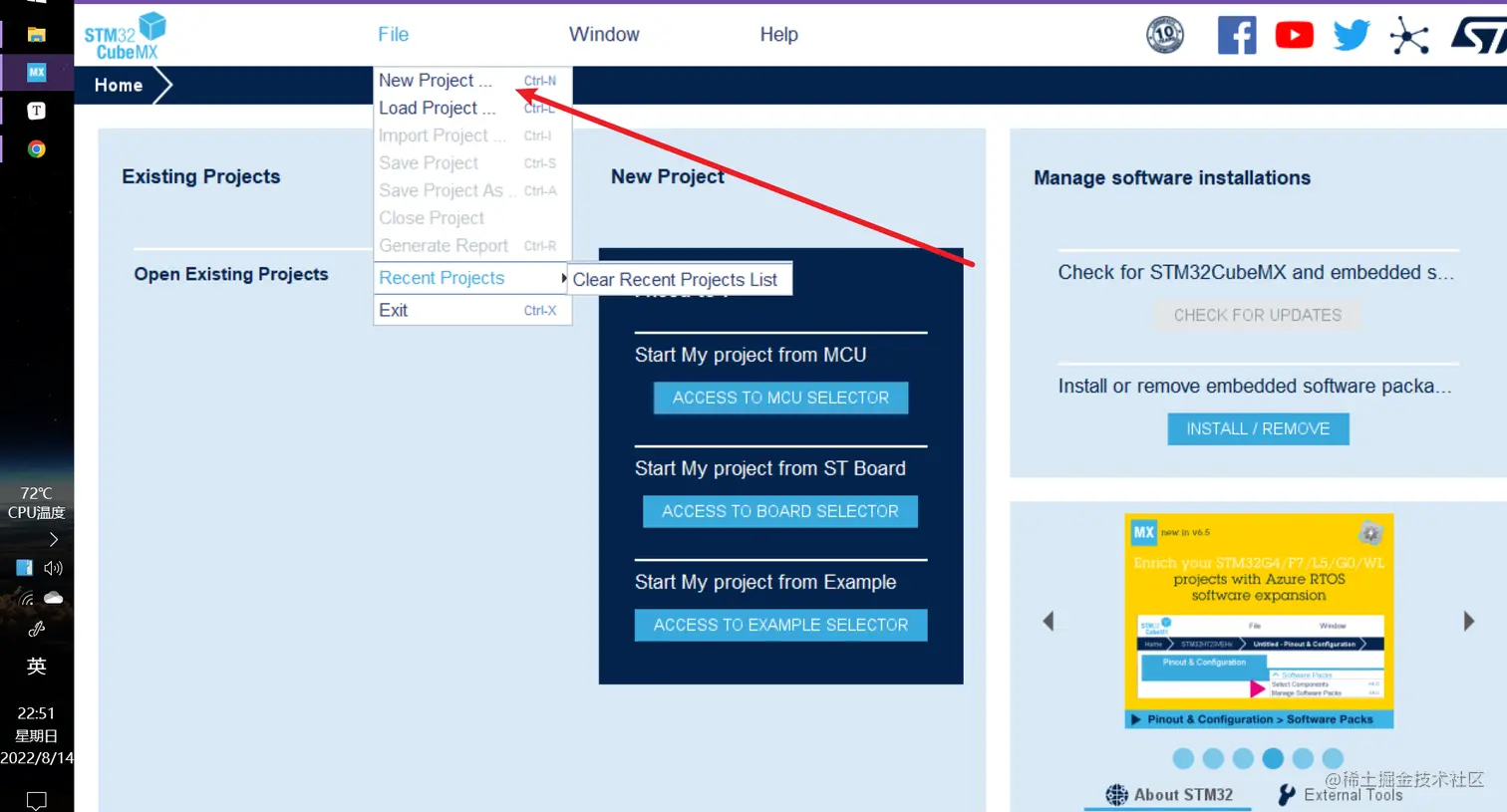
Task: Select the fourth highlighted carousel dot
Action: pyautogui.click(x=1273, y=758)
